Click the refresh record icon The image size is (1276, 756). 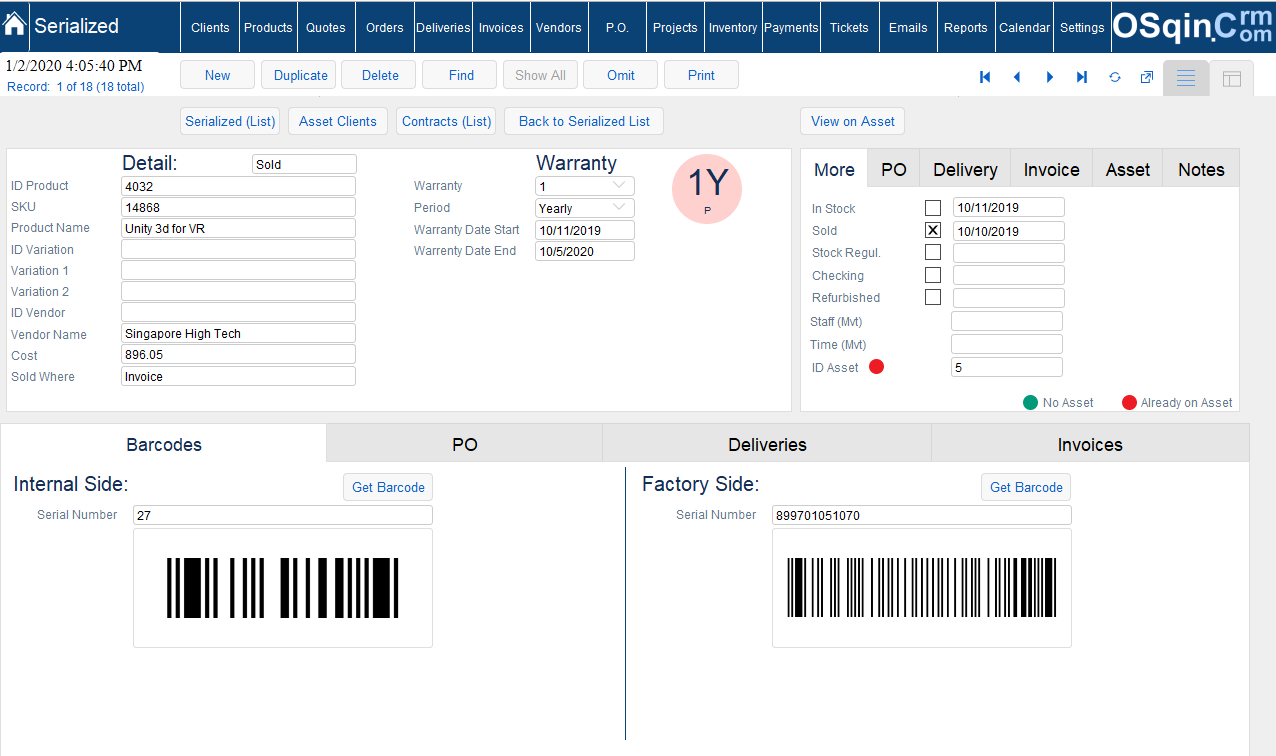click(1115, 77)
